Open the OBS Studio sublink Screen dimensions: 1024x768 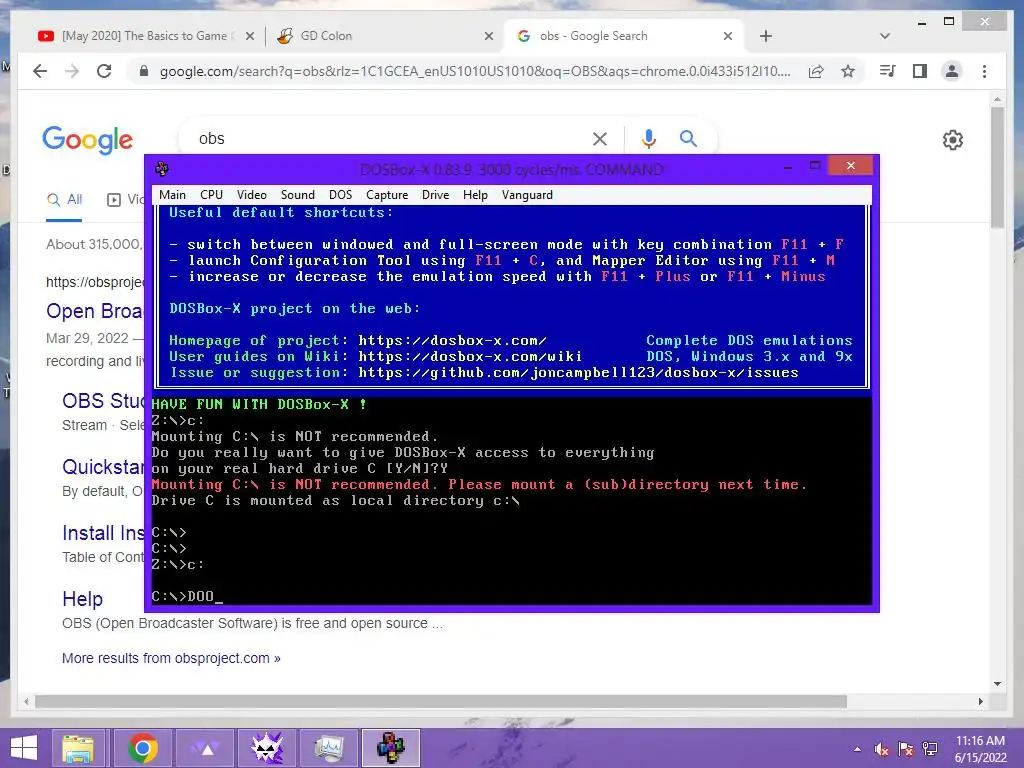(103, 401)
